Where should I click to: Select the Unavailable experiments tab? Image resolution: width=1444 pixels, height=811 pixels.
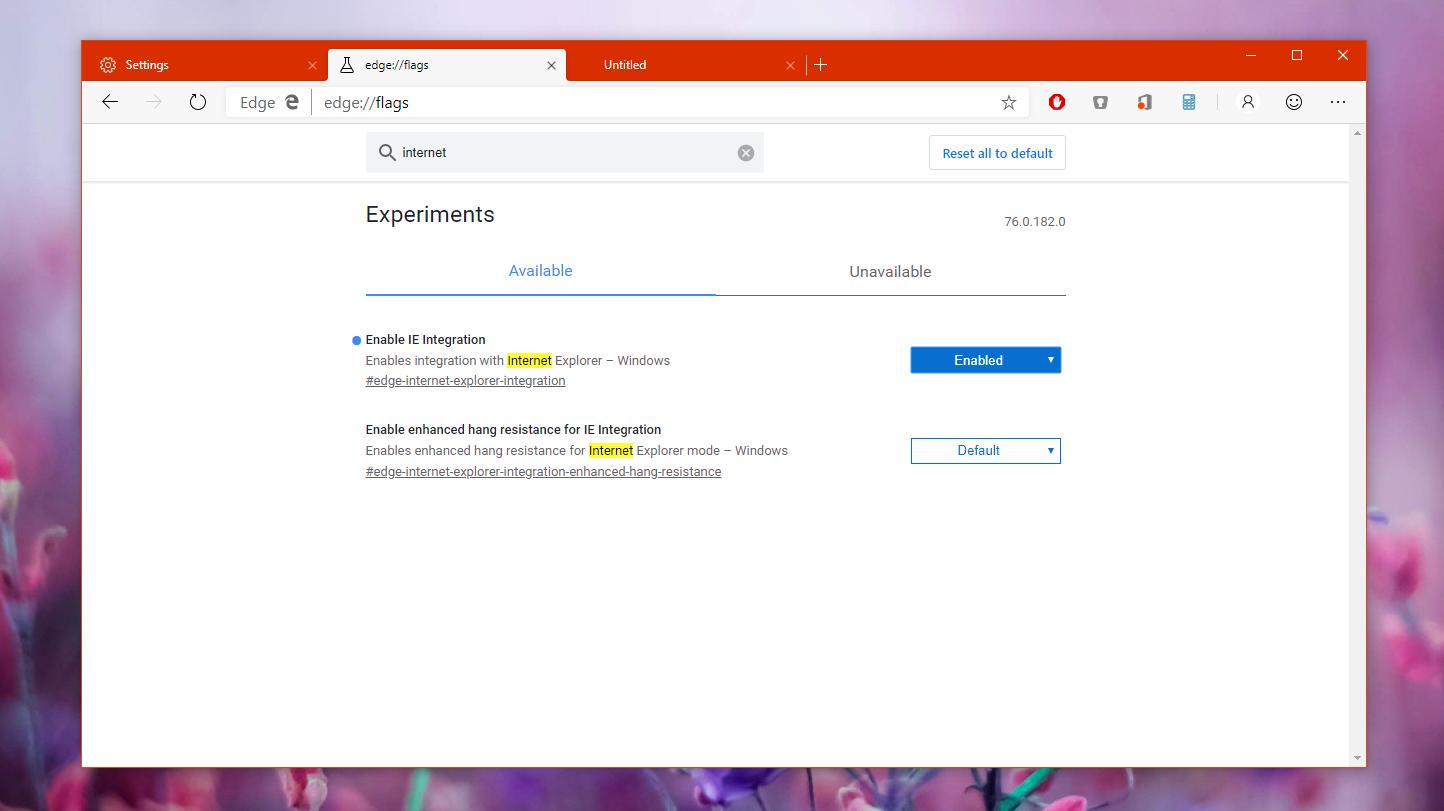pos(890,272)
